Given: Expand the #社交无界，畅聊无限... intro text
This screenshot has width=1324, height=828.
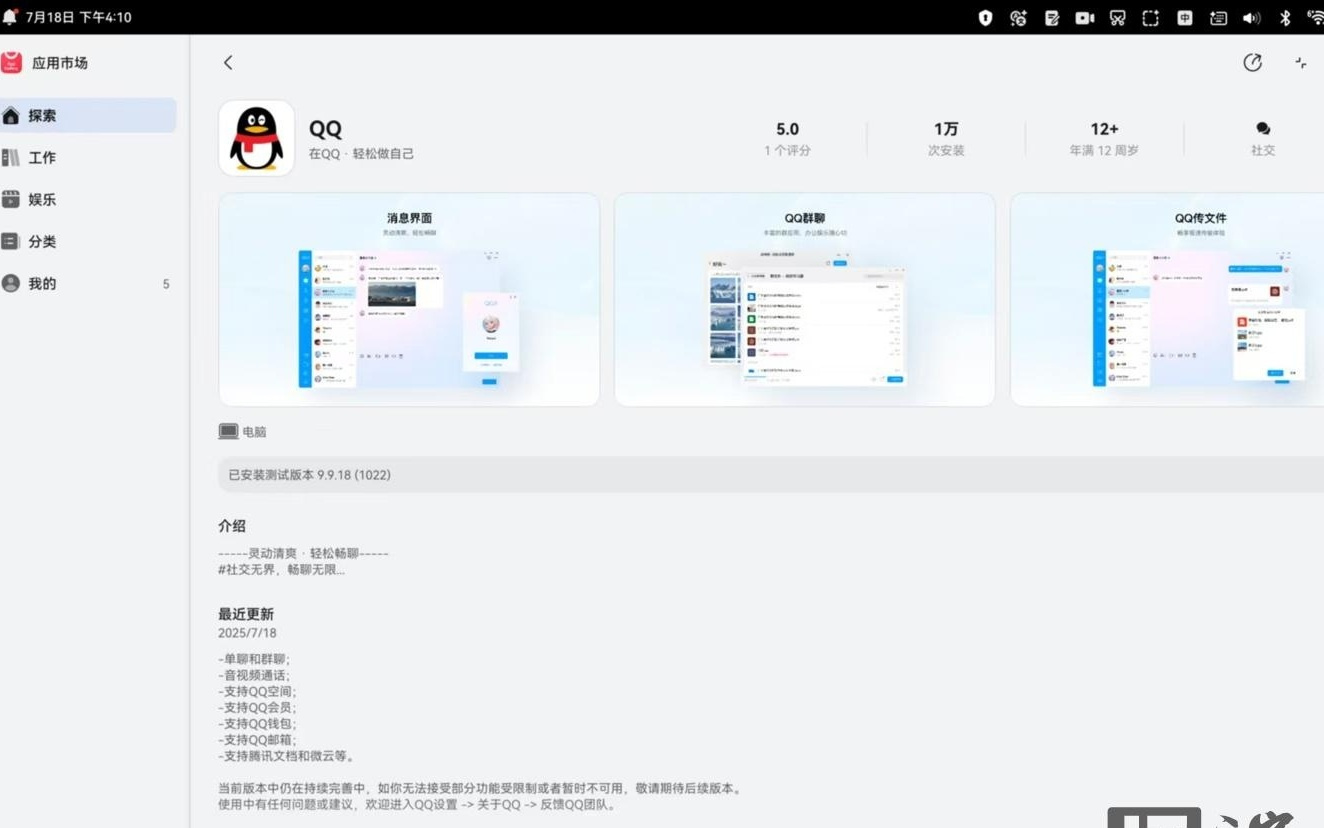Looking at the screenshot, I should (x=281, y=570).
